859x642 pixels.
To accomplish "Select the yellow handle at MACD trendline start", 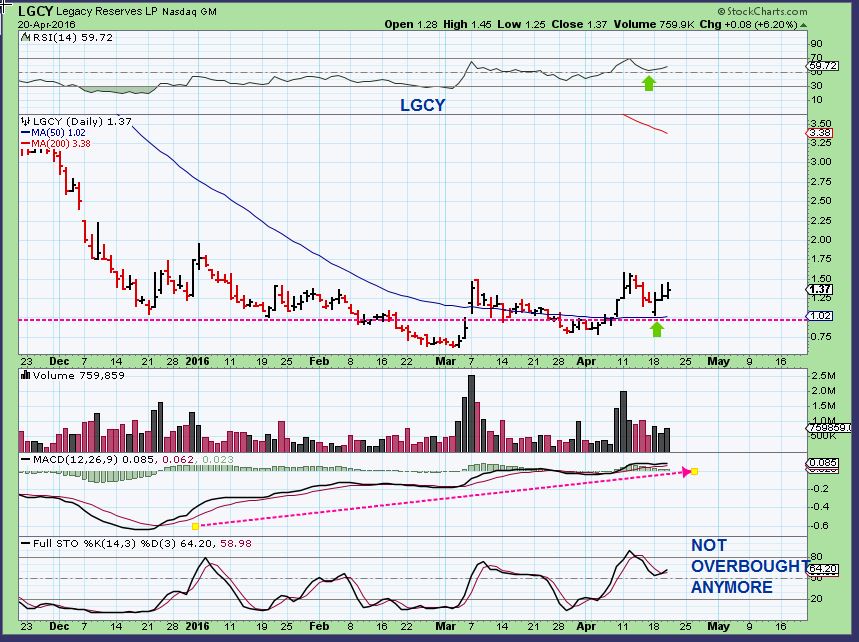I will pyautogui.click(x=195, y=526).
